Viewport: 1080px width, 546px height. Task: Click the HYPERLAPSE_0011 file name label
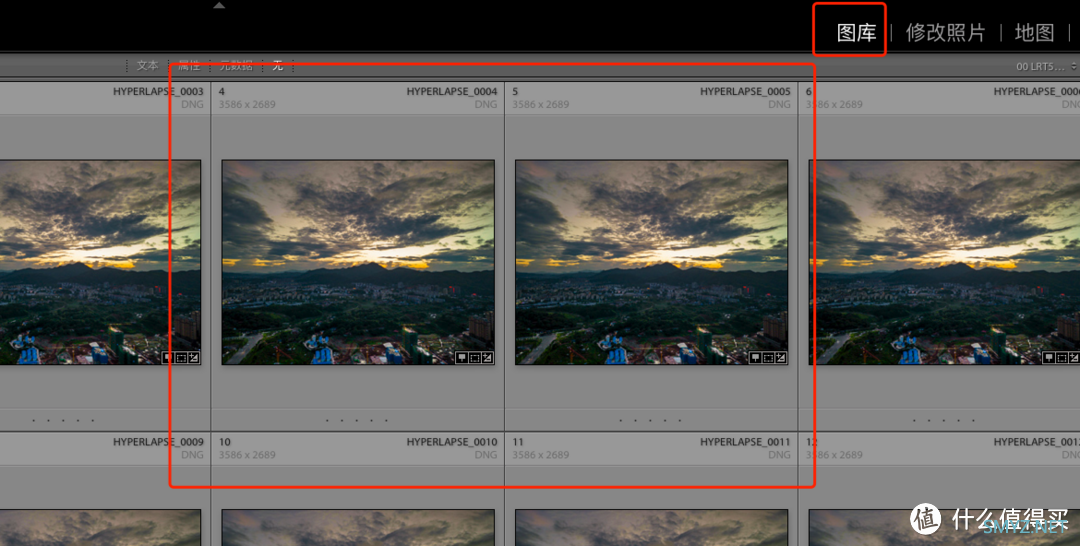[745, 442]
